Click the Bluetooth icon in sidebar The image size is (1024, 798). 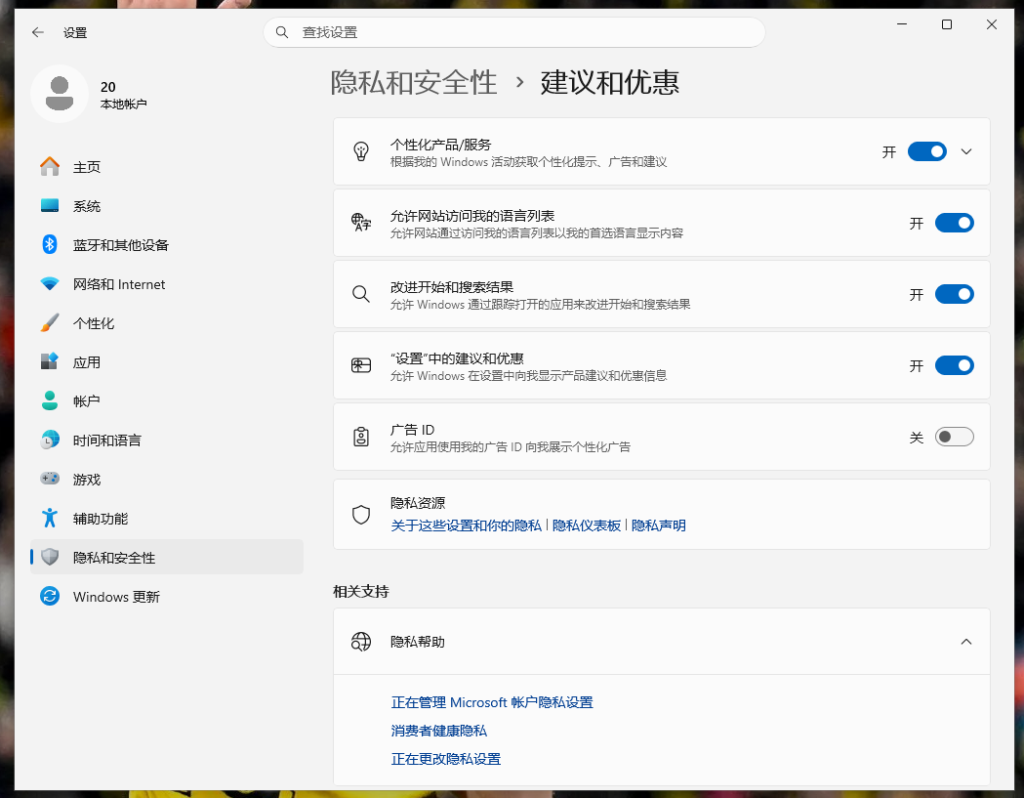(x=50, y=244)
